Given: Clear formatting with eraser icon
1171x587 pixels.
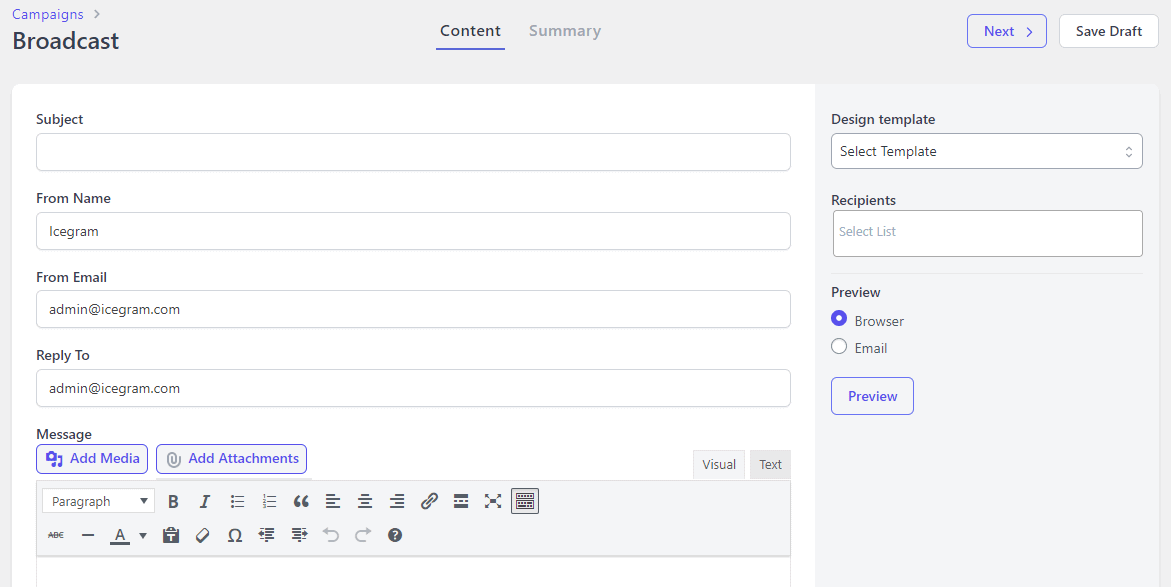Looking at the screenshot, I should pyautogui.click(x=202, y=535).
